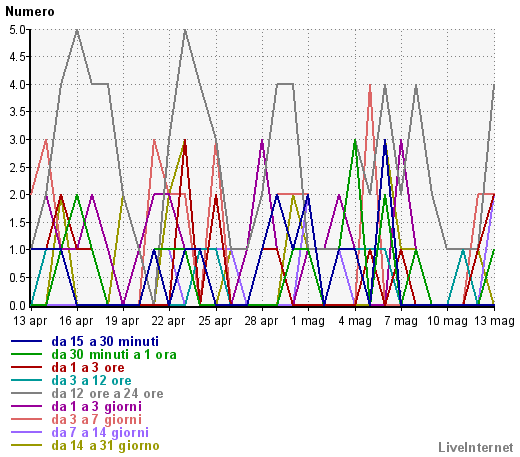Click the 'da 14 a 31 giorno' legend label

(105, 445)
